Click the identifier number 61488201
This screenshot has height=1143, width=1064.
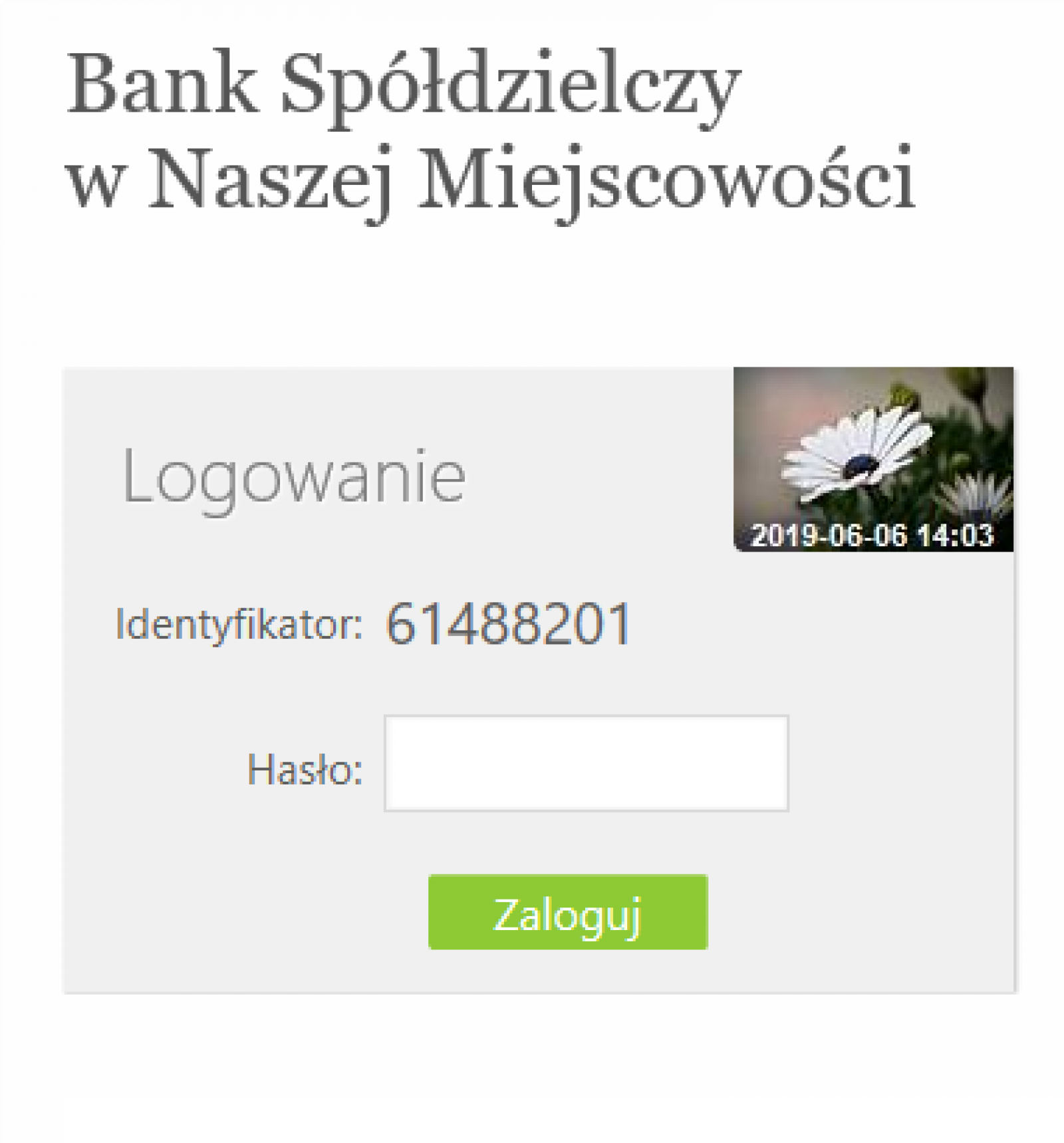[x=508, y=623]
